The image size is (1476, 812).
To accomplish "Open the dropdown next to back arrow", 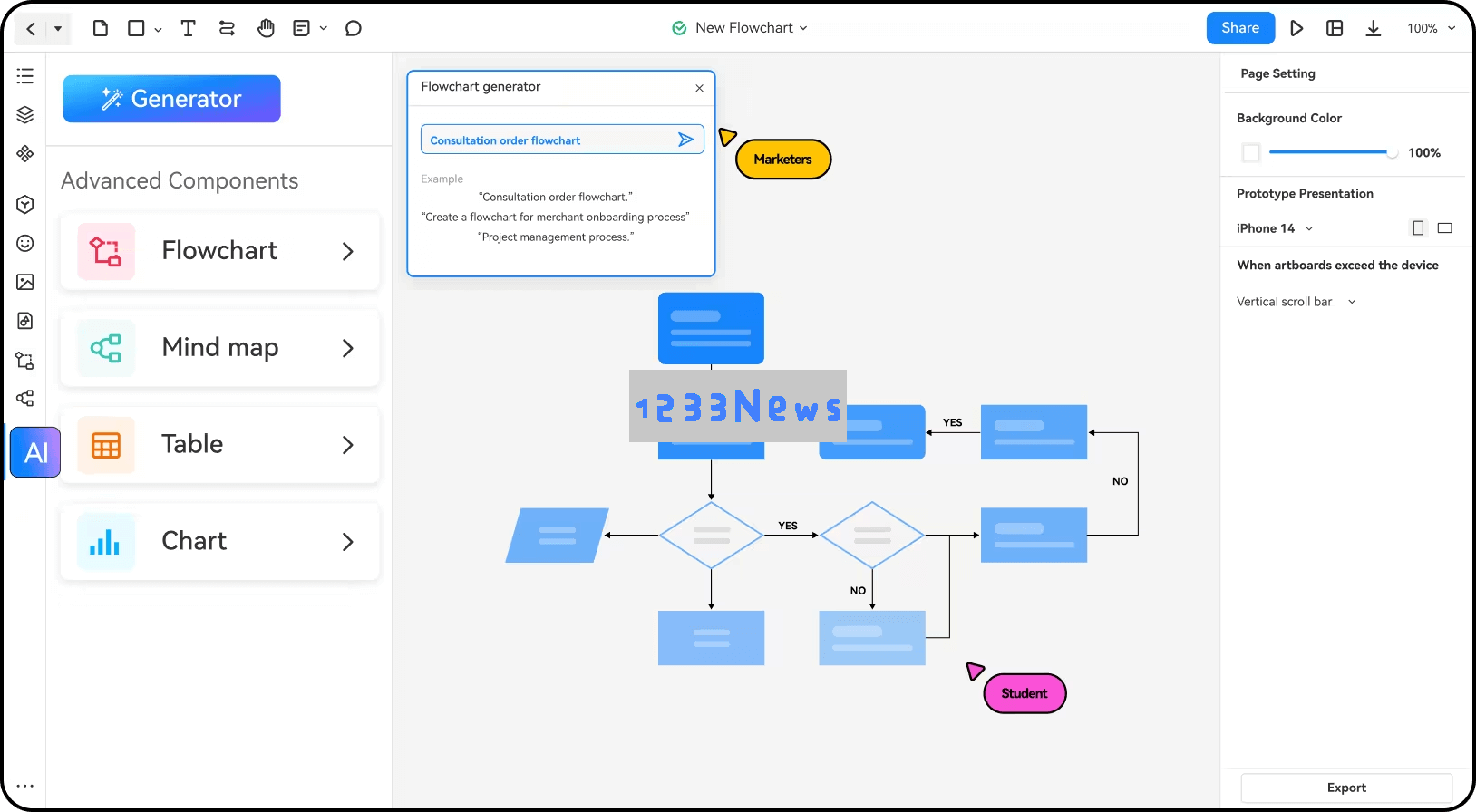I will pyautogui.click(x=58, y=28).
